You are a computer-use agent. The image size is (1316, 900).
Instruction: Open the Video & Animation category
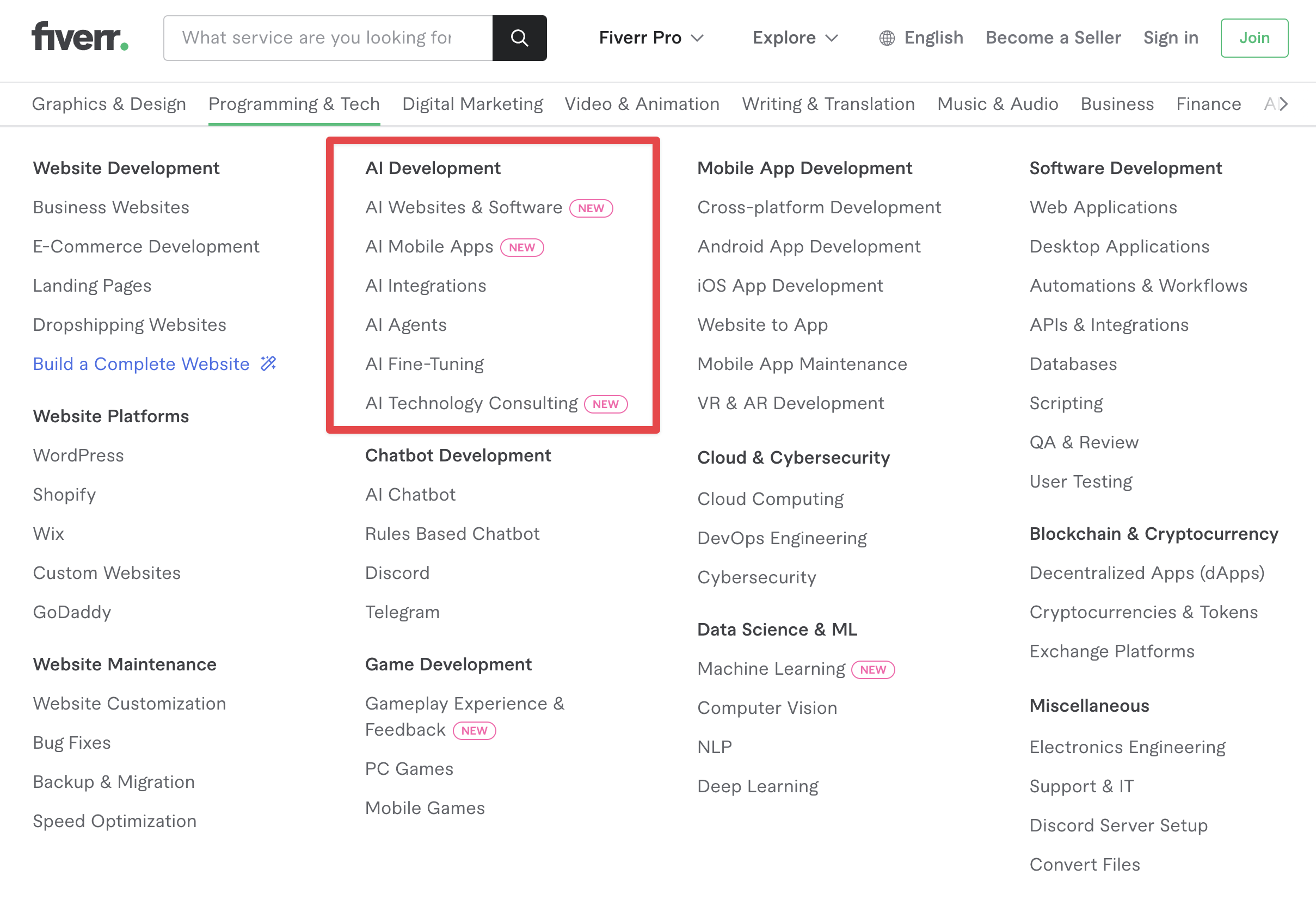(642, 104)
